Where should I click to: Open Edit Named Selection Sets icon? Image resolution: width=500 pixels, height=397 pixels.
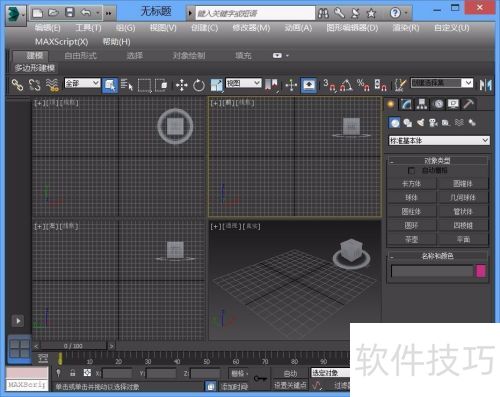point(399,85)
